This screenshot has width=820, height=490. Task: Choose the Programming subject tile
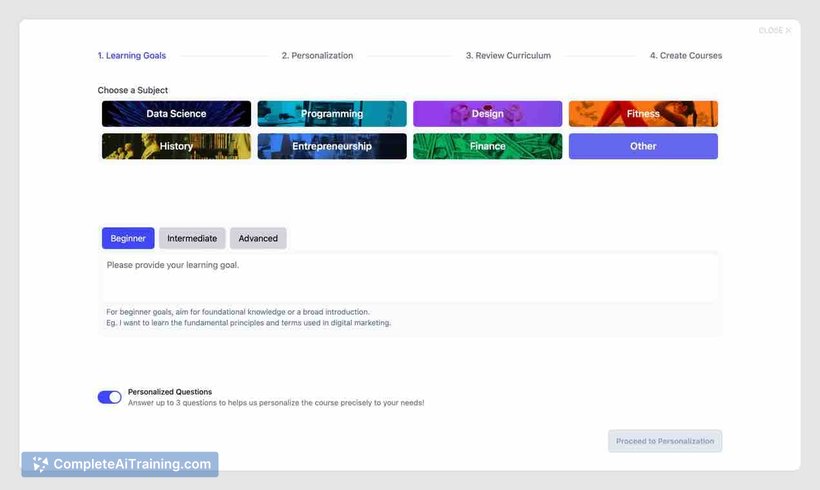[x=332, y=113]
